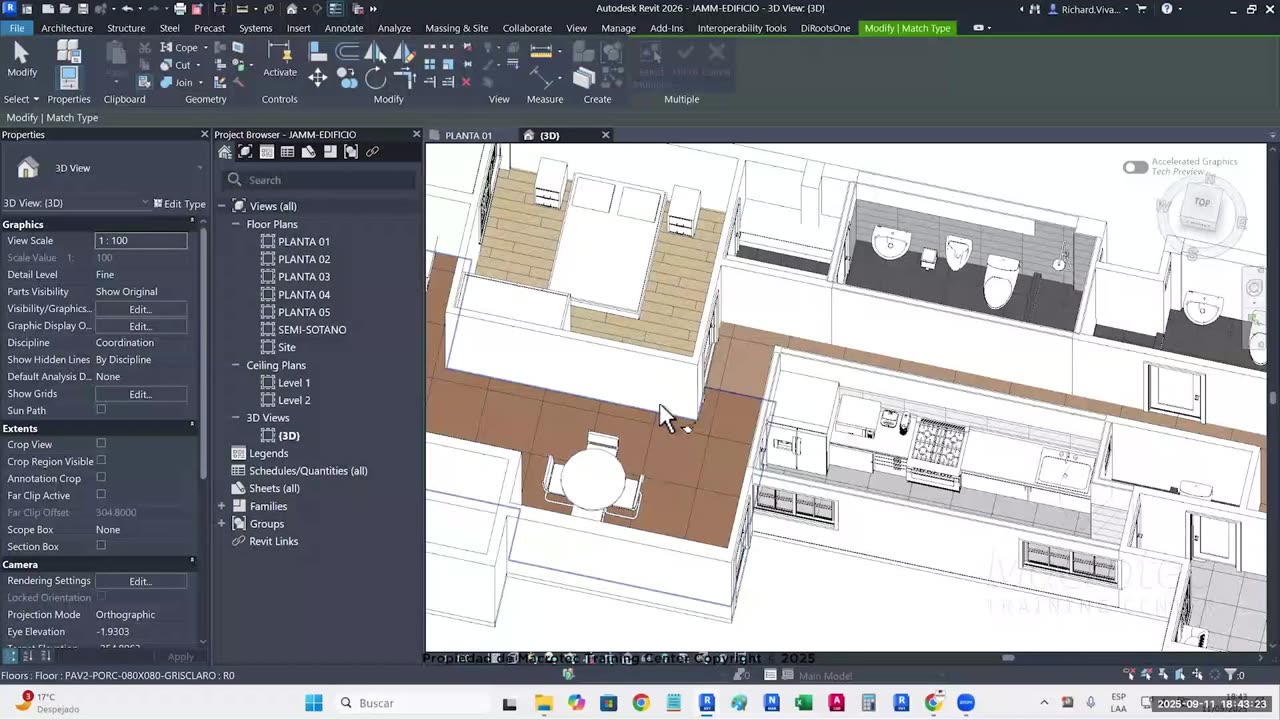This screenshot has width=1280, height=720.
Task: Click the Project Browser home organization icon
Action: tap(225, 152)
